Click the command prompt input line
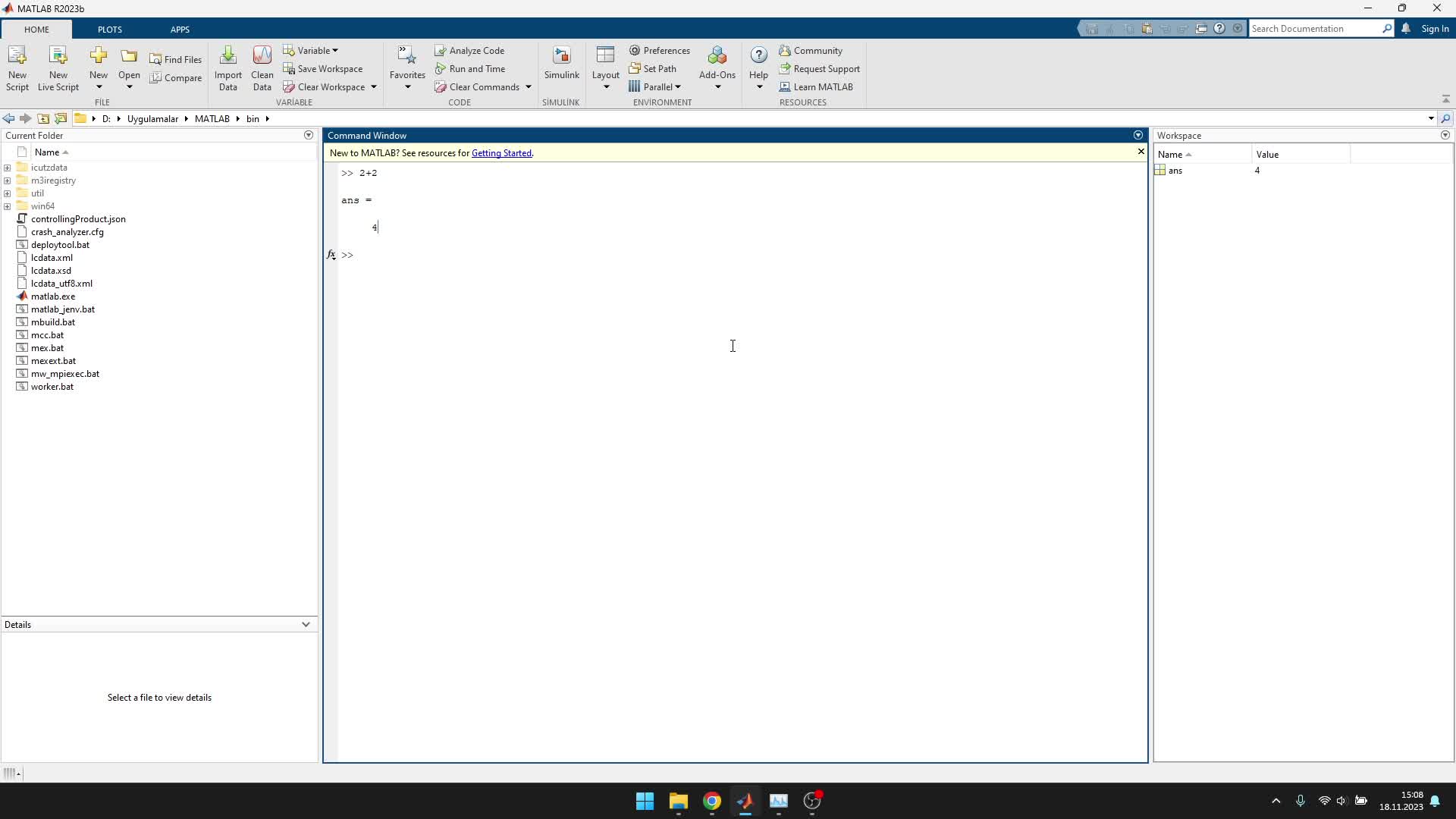This screenshot has width=1456, height=819. tap(743, 255)
